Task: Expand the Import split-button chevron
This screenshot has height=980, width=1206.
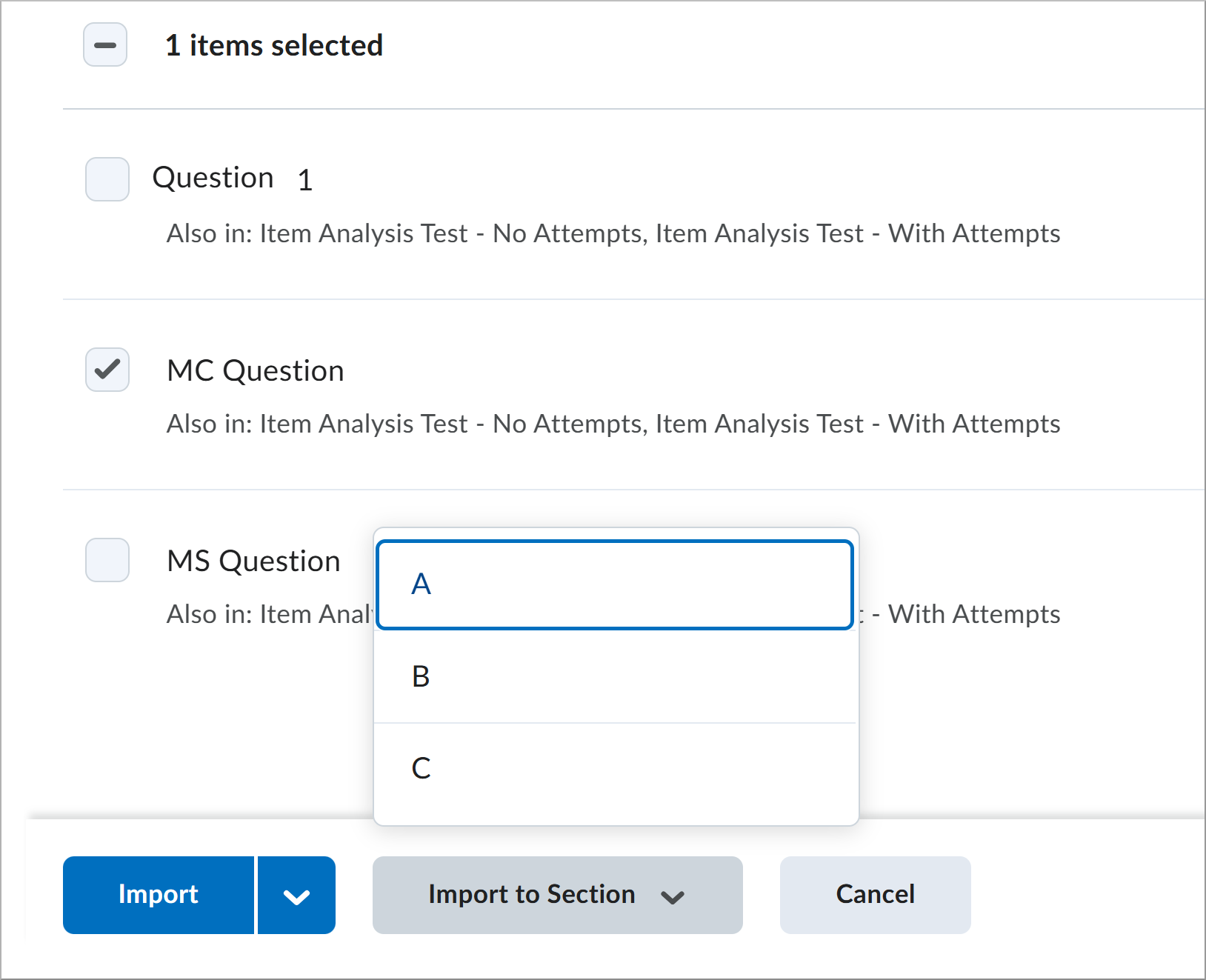Action: click(296, 895)
